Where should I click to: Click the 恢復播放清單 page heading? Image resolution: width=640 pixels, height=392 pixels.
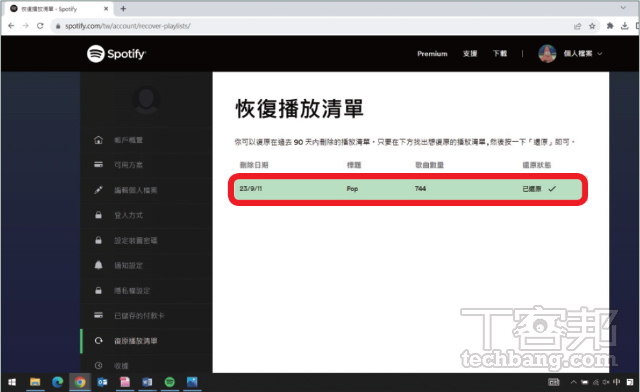click(299, 109)
